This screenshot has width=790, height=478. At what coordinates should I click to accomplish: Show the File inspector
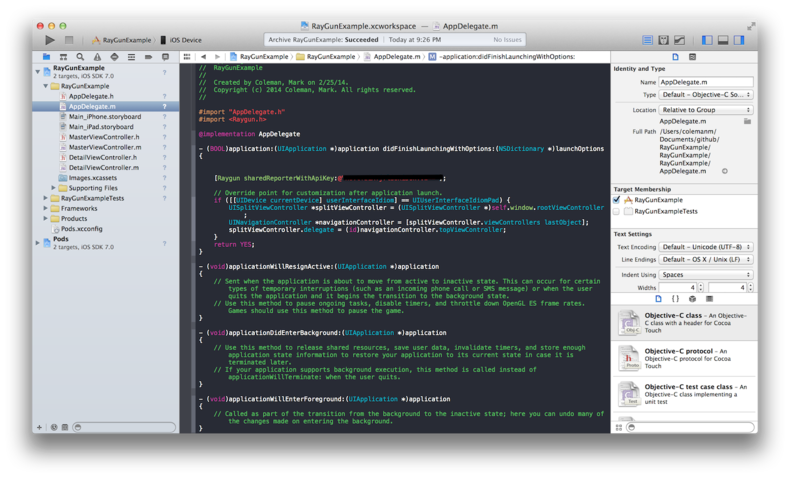[x=675, y=57]
